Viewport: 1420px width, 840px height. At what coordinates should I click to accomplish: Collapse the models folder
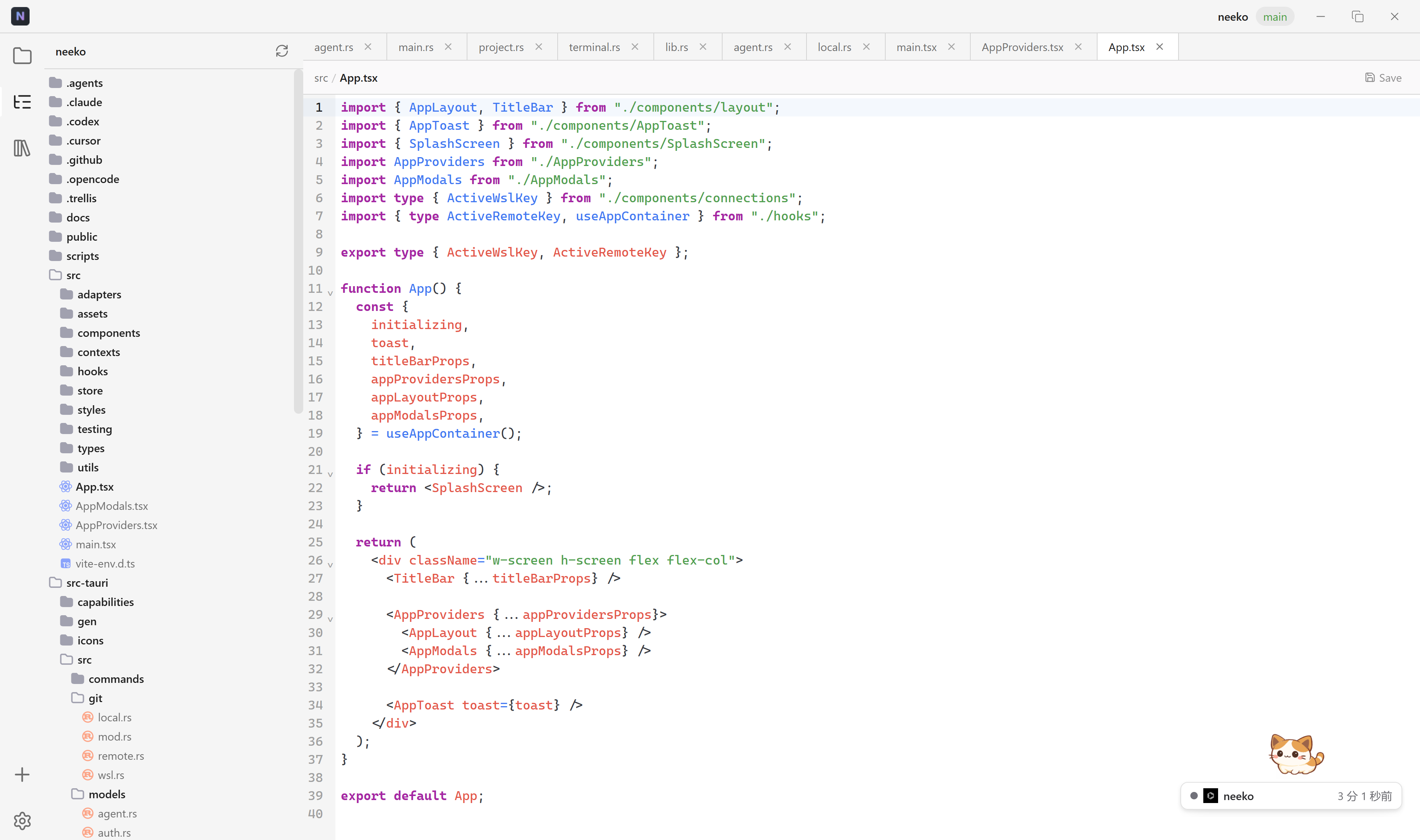pyautogui.click(x=98, y=795)
